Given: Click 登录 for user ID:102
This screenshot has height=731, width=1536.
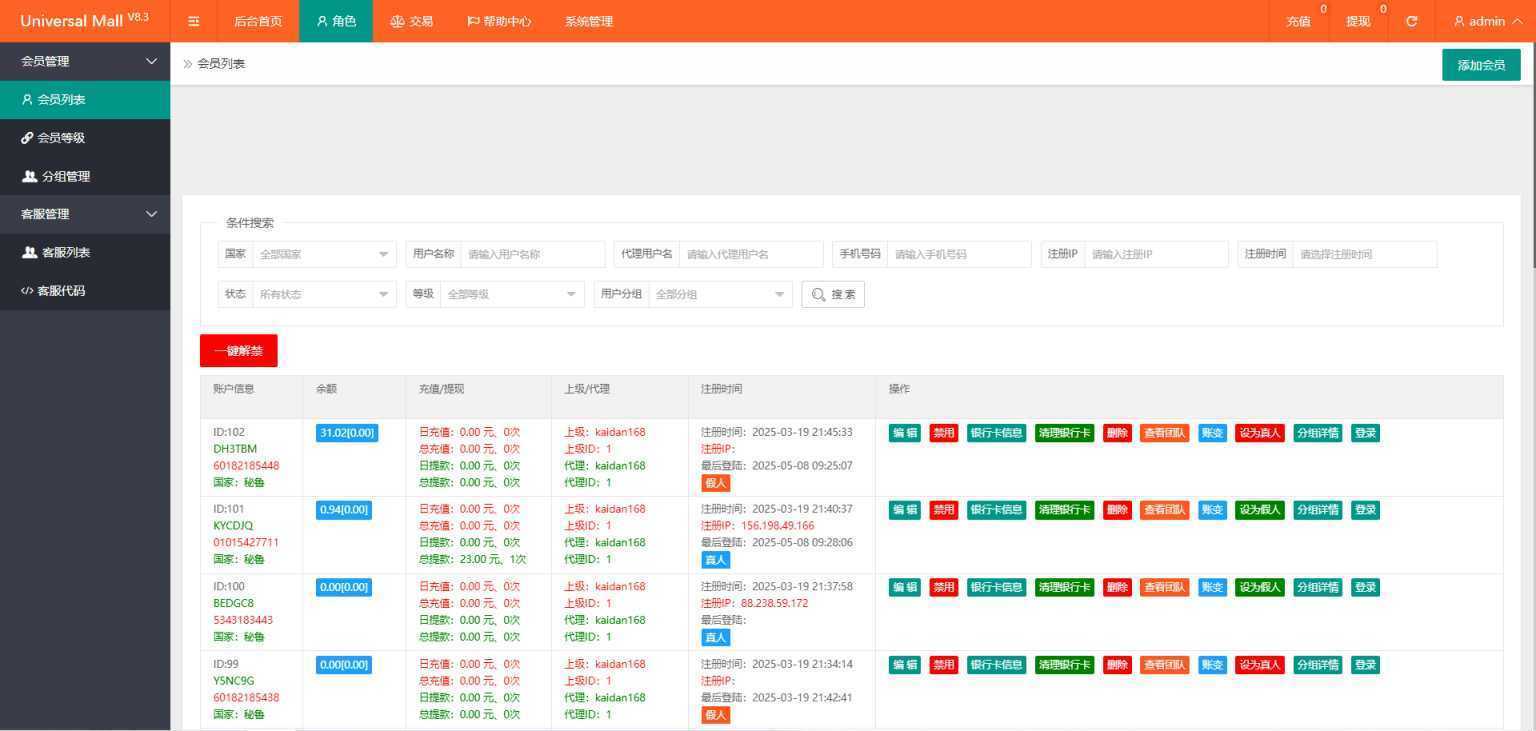Looking at the screenshot, I should (x=1365, y=433).
